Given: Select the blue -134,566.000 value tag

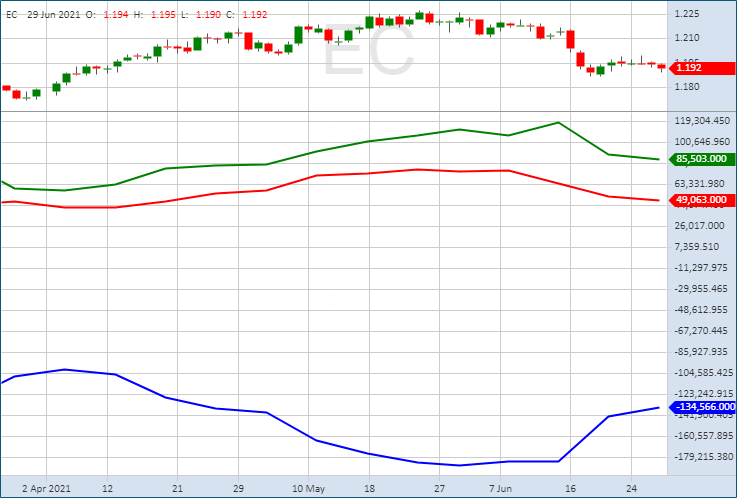Looking at the screenshot, I should (x=704, y=407).
